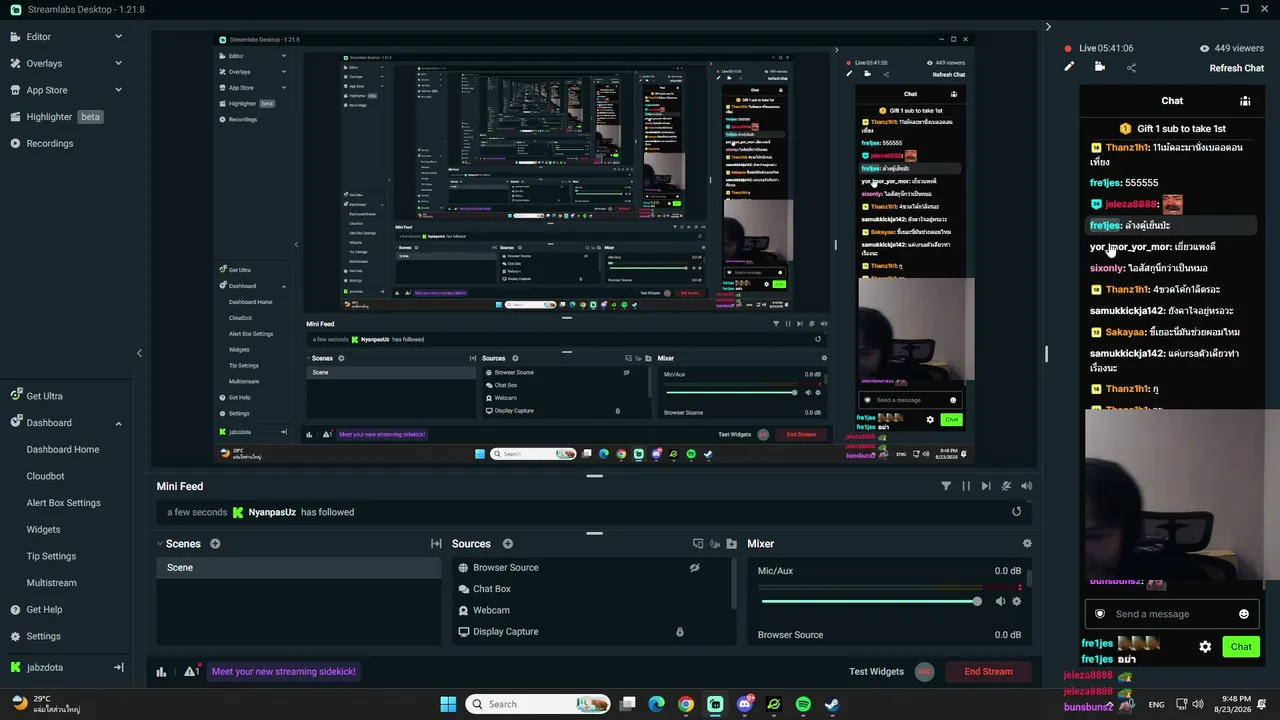
Task: Open Mic/Aux source settings gear
Action: pos(1017,601)
